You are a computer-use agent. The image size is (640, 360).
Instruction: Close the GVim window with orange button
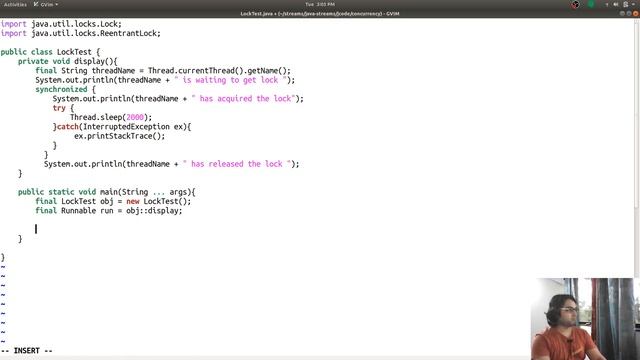636,13
